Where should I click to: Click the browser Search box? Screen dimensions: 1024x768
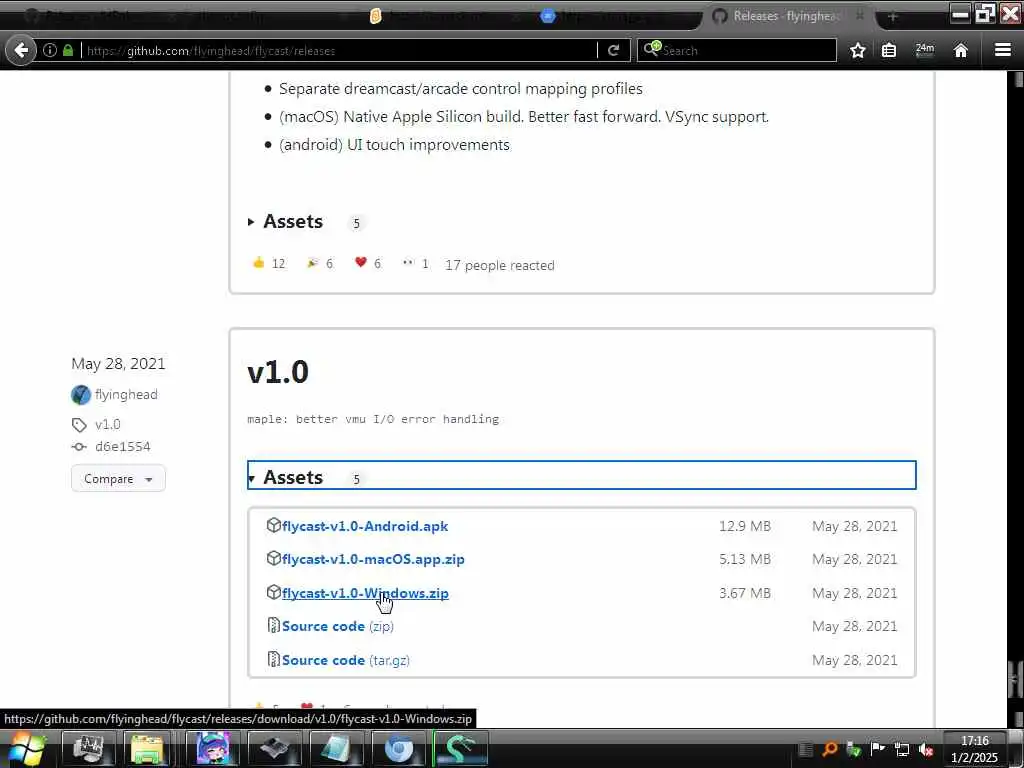tap(737, 50)
